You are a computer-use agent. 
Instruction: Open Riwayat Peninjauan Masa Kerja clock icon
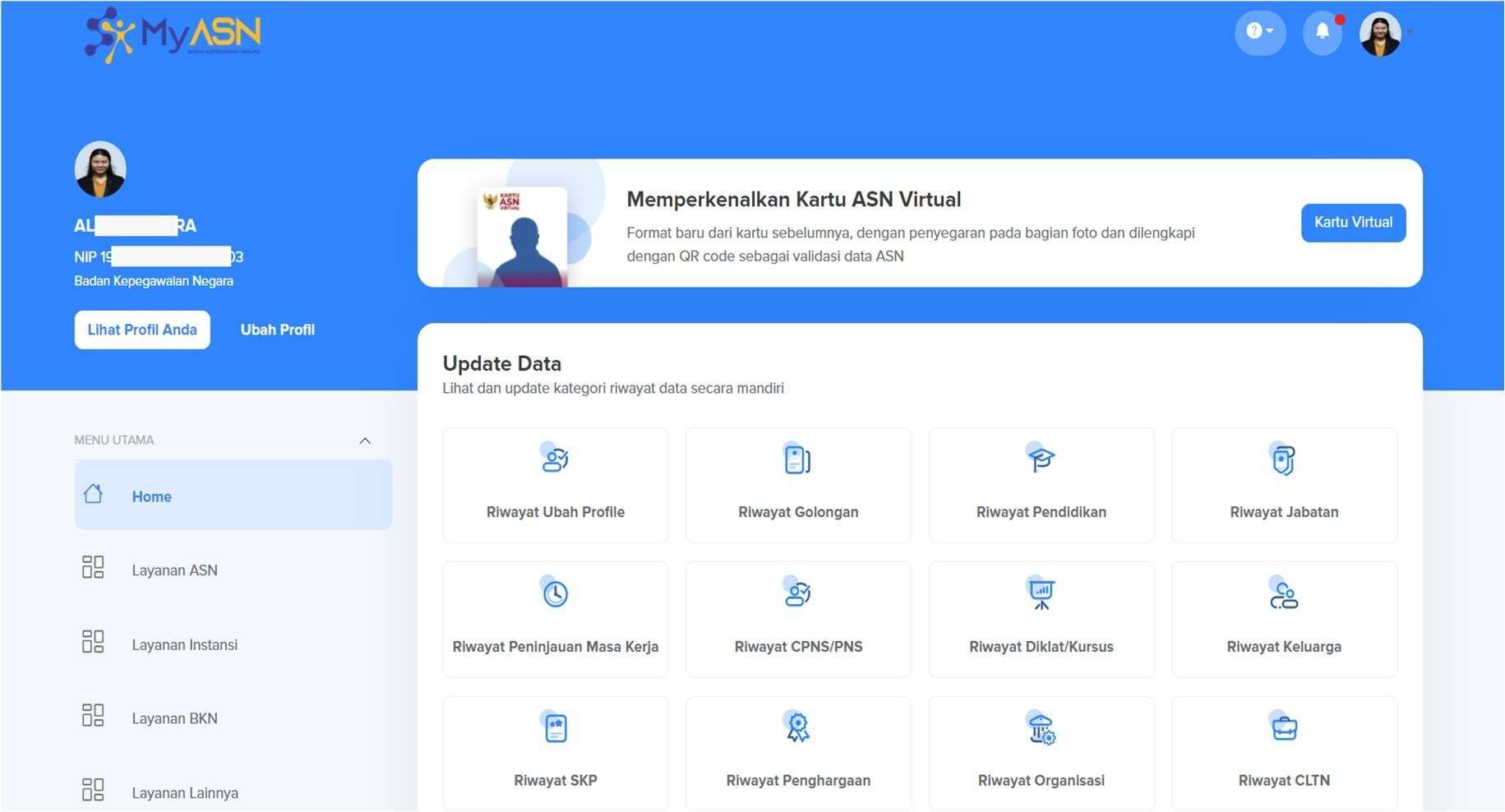554,593
